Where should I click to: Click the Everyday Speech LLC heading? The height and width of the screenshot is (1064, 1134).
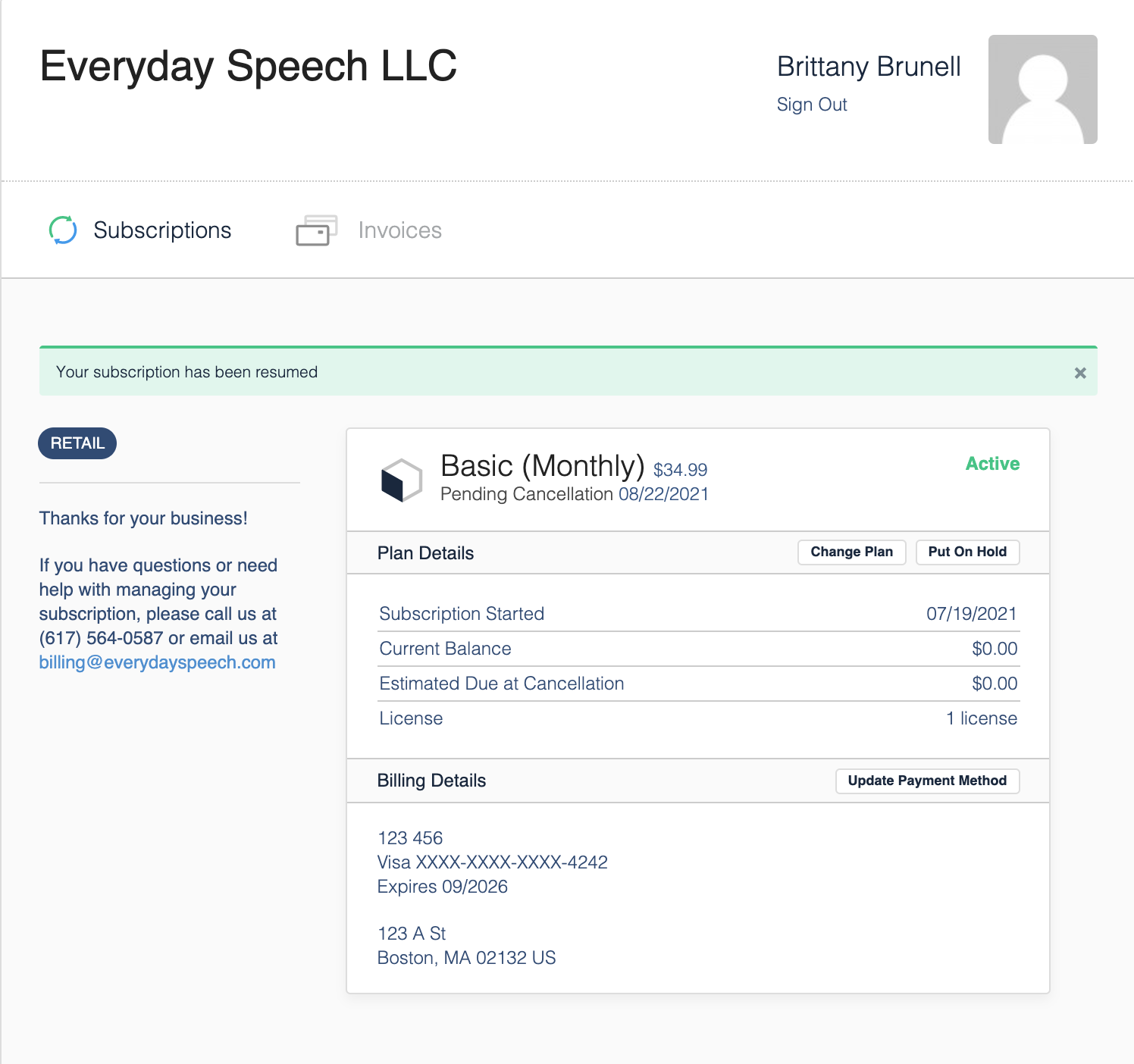(x=248, y=66)
